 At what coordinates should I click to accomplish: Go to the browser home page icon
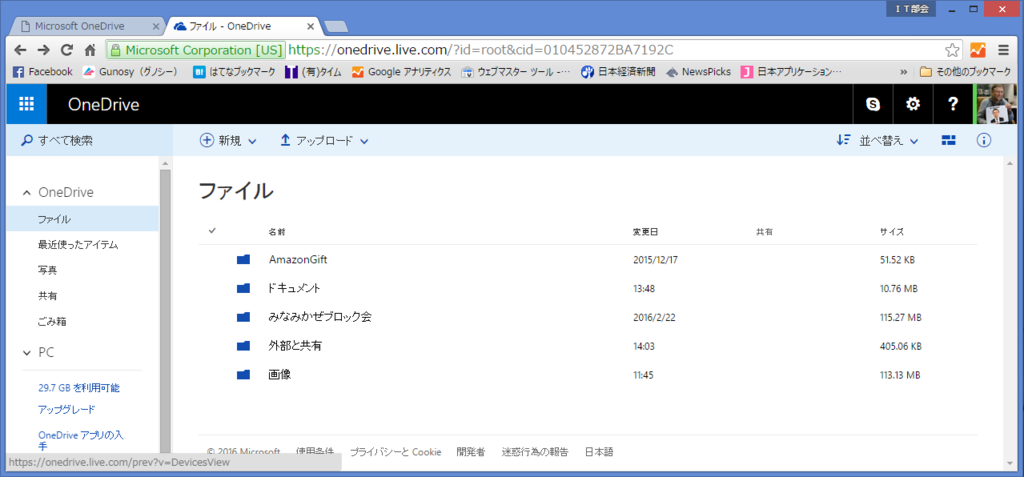coord(90,50)
